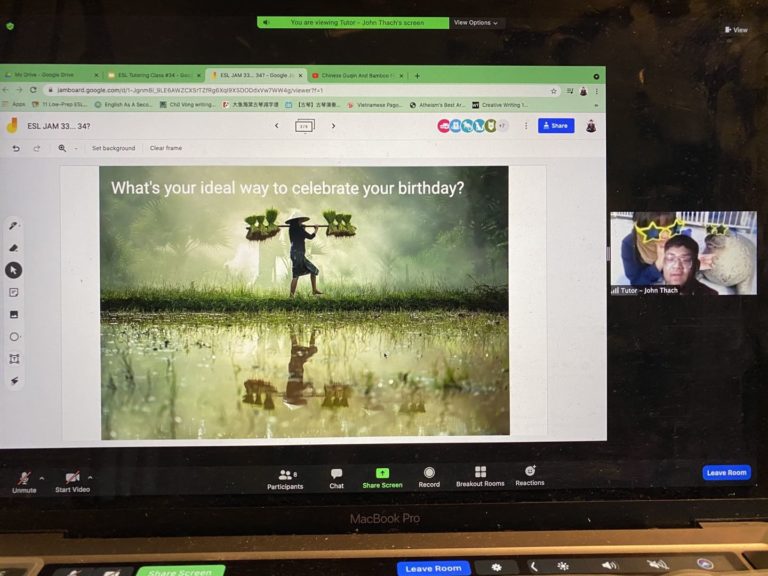Click the ESL JAM 33... 34? title
Screen dimensions: 768x576
[59, 126]
